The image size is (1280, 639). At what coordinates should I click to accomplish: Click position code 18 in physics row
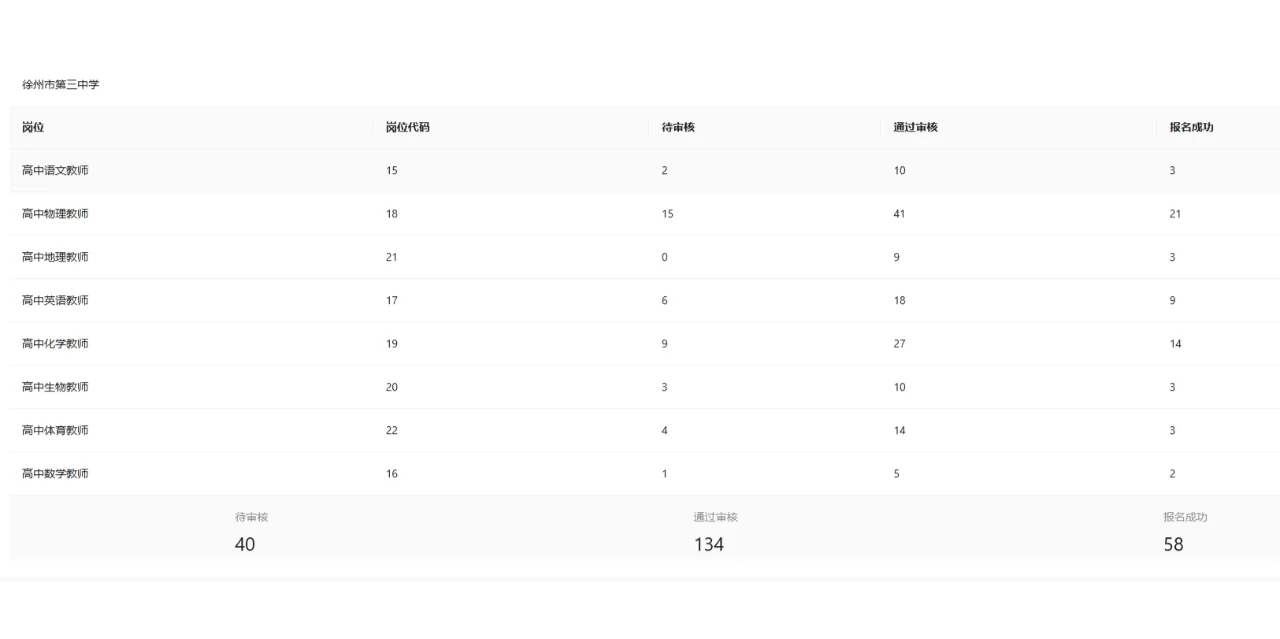point(392,214)
